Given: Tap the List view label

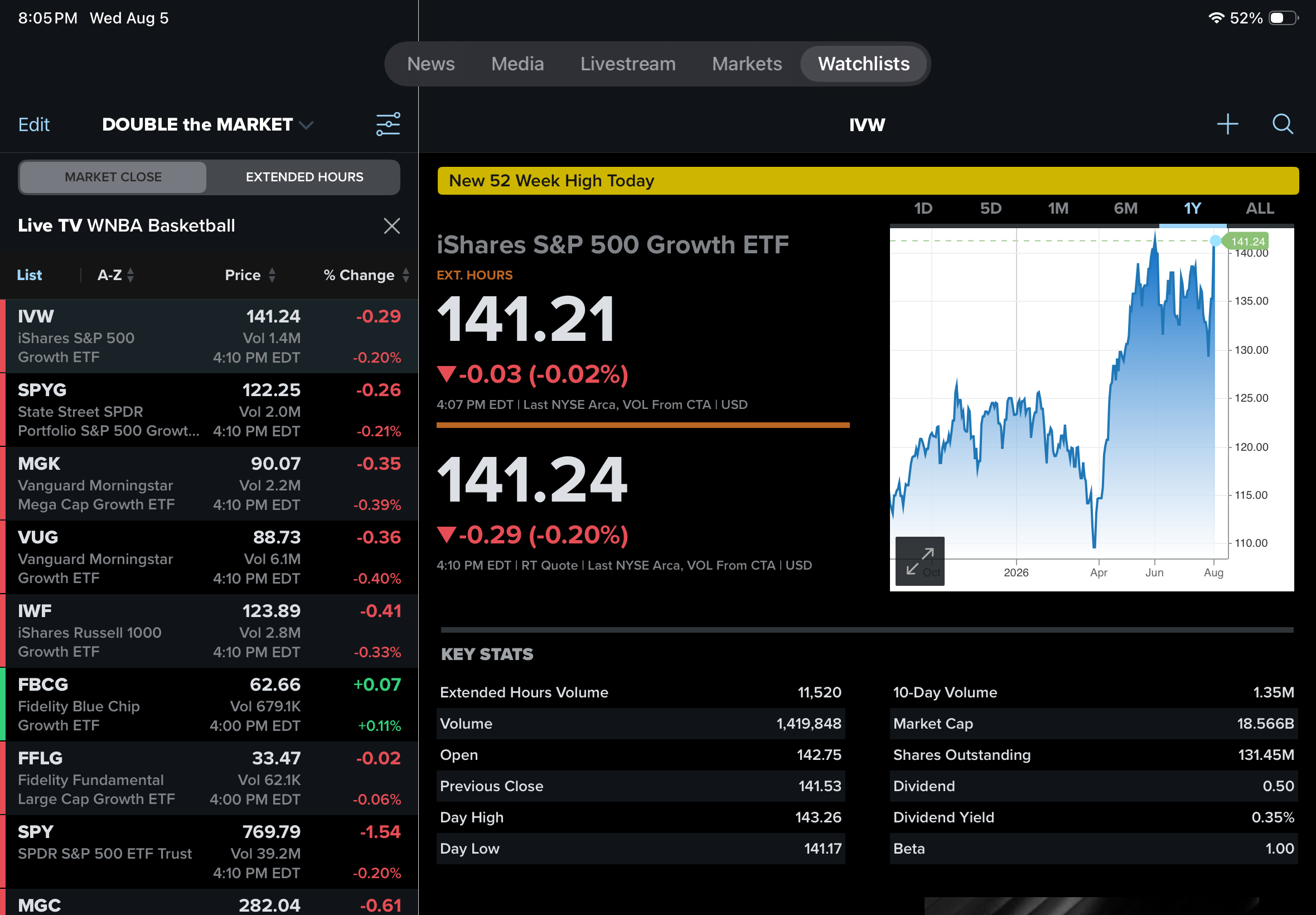Looking at the screenshot, I should pos(29,275).
